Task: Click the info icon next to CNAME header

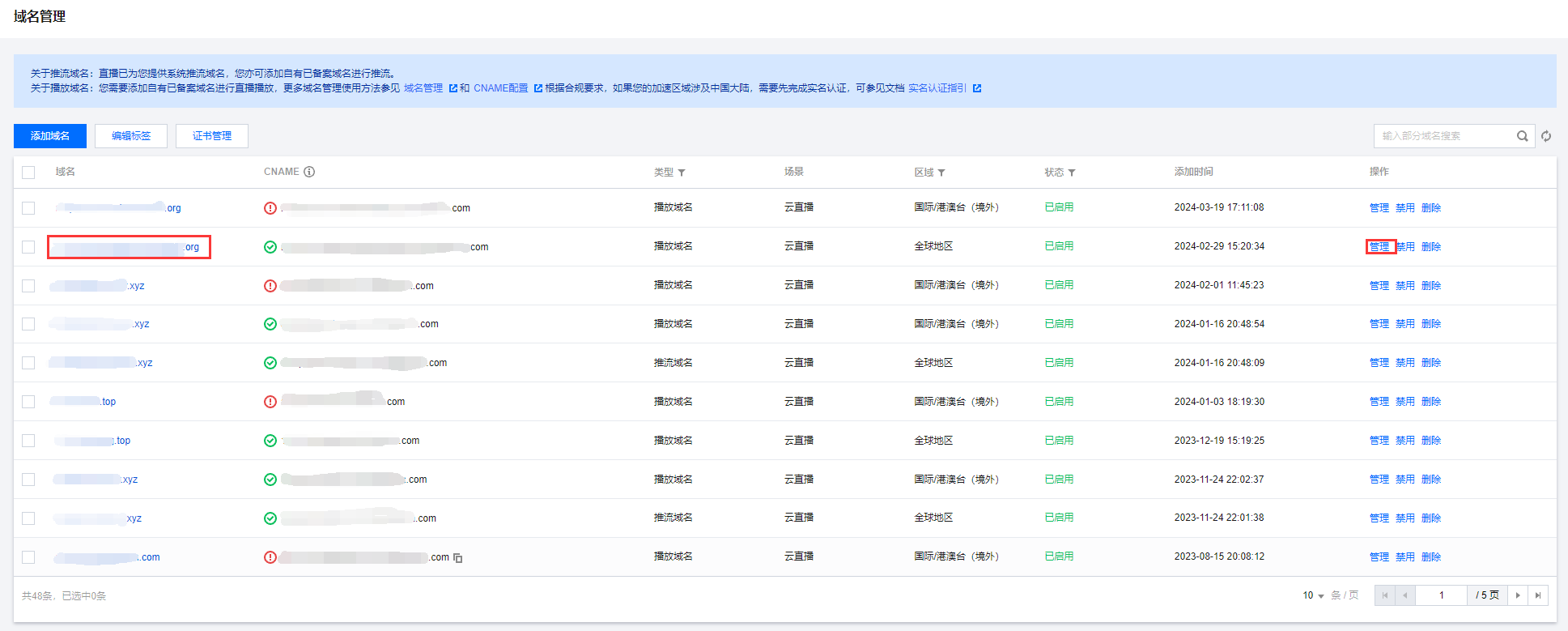Action: 309,172
